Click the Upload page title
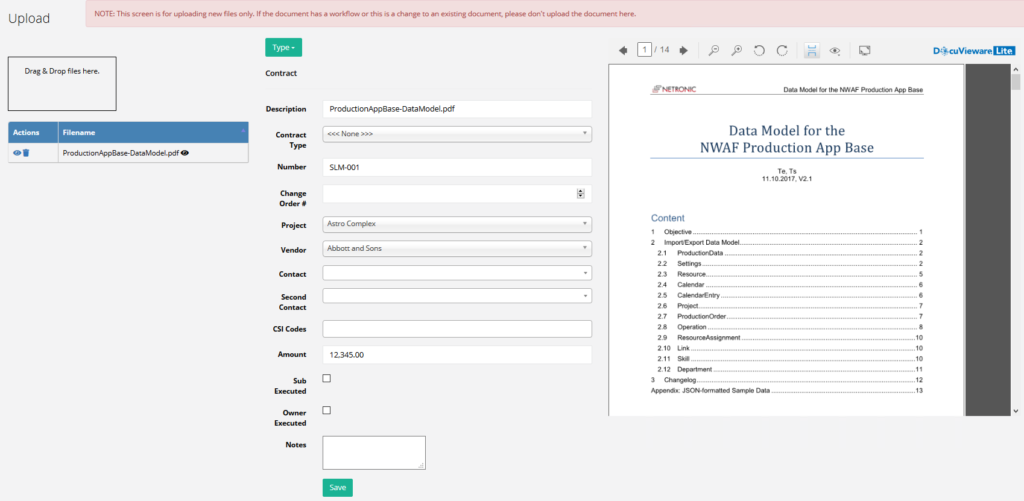1024x501 pixels. tap(29, 18)
